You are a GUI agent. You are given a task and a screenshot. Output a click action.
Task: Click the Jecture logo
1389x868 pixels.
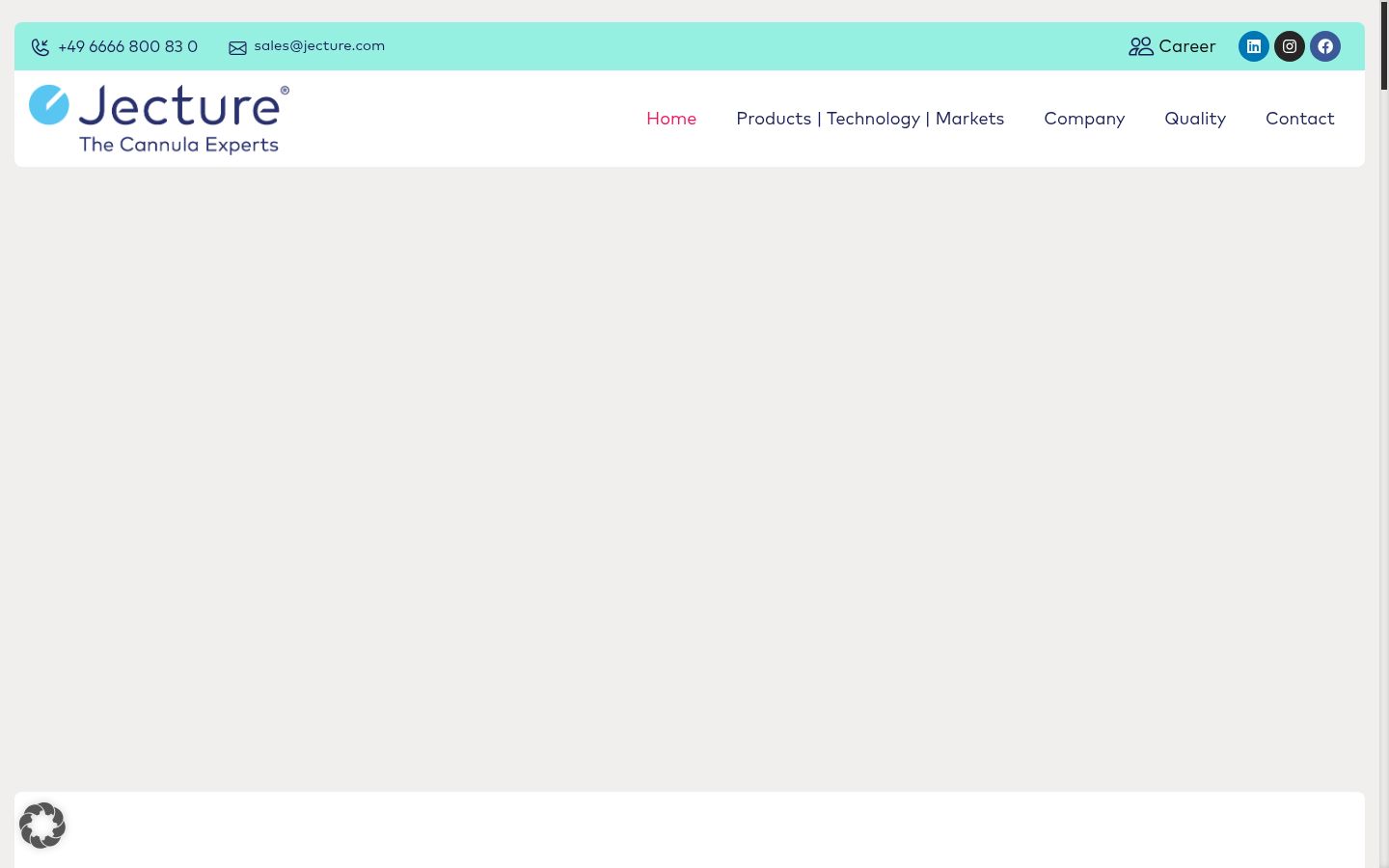tap(159, 119)
